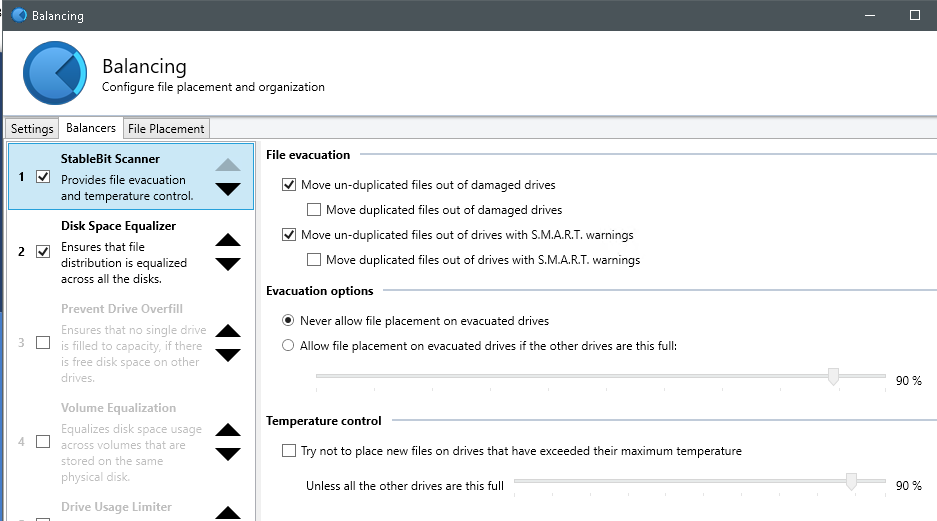Move StableBit Scanner balancer down
Image resolution: width=937 pixels, height=521 pixels.
(228, 189)
